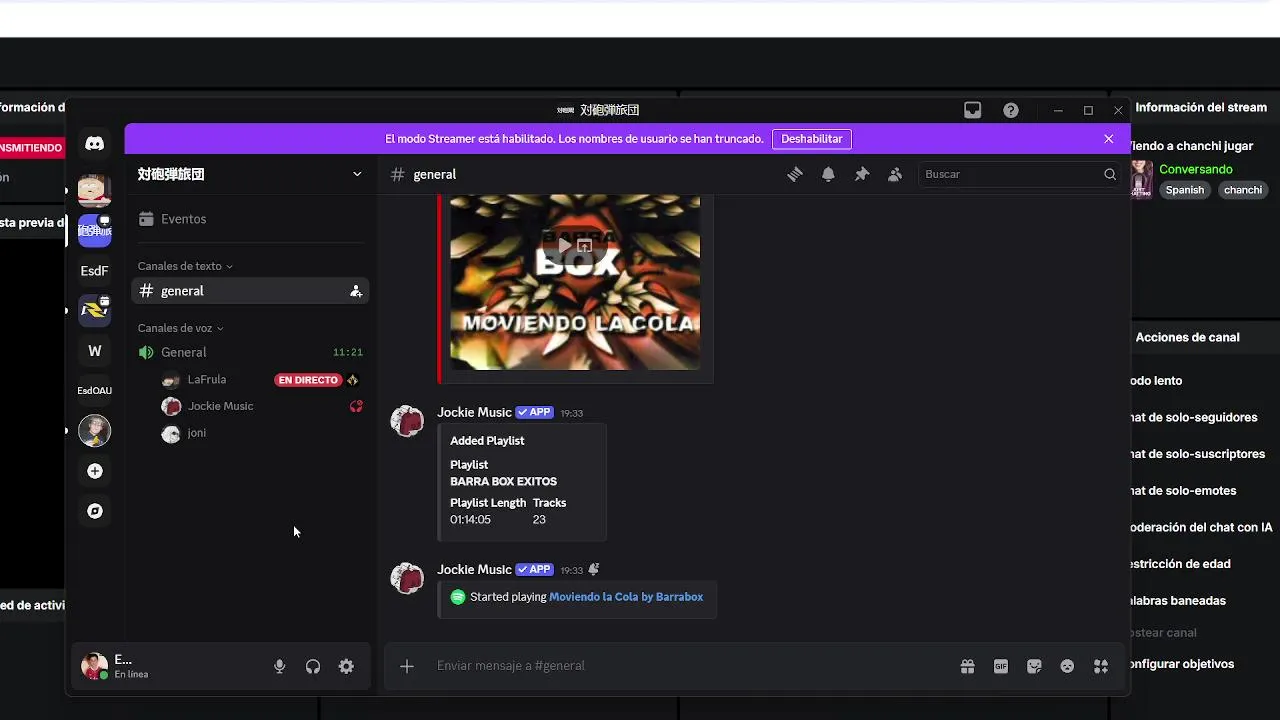
Task: Click Información del stream heading
Action: (x=1201, y=107)
